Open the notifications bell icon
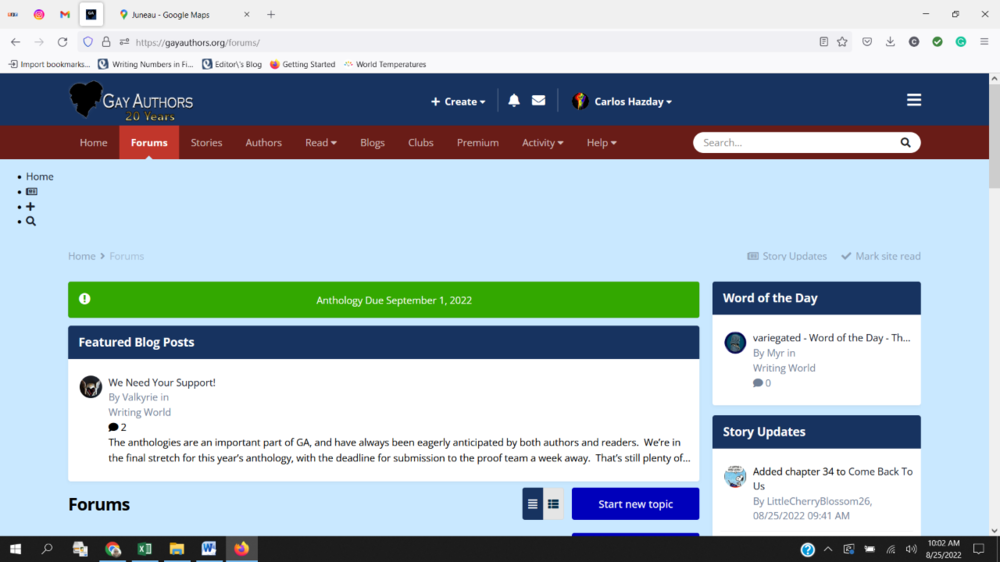Viewport: 1000px width, 562px height. pyautogui.click(x=514, y=101)
